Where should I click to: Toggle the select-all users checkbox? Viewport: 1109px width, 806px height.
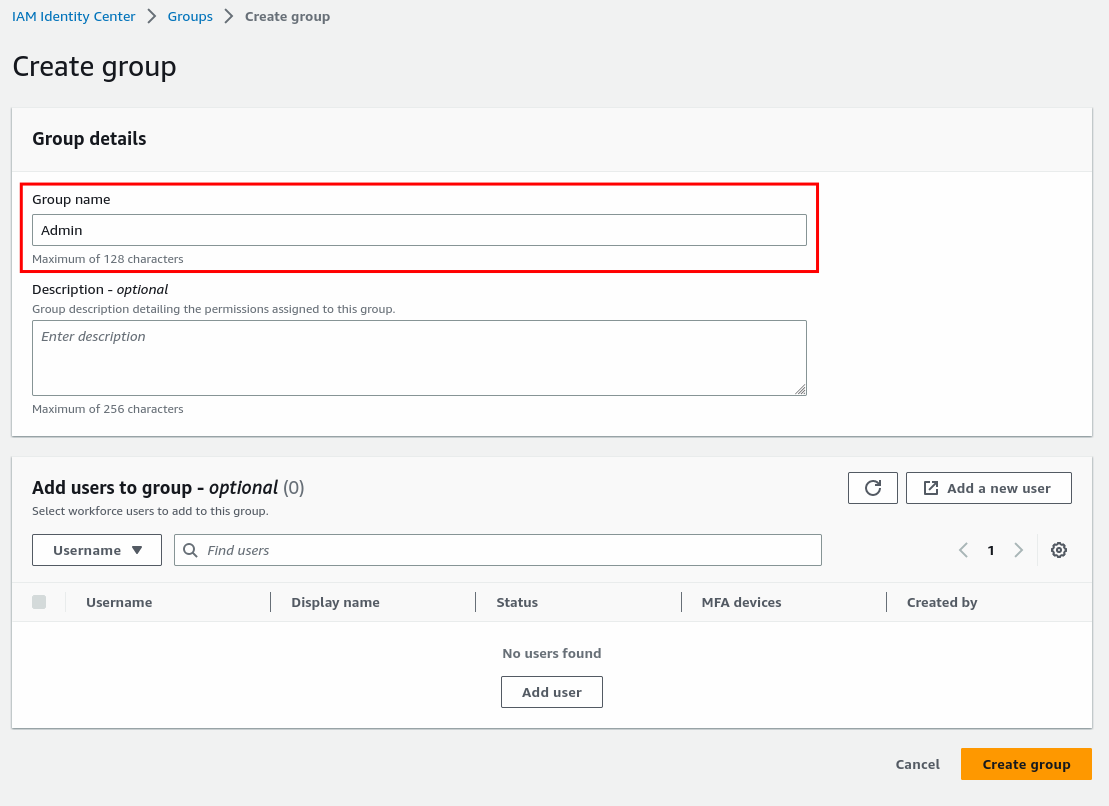click(x=39, y=602)
